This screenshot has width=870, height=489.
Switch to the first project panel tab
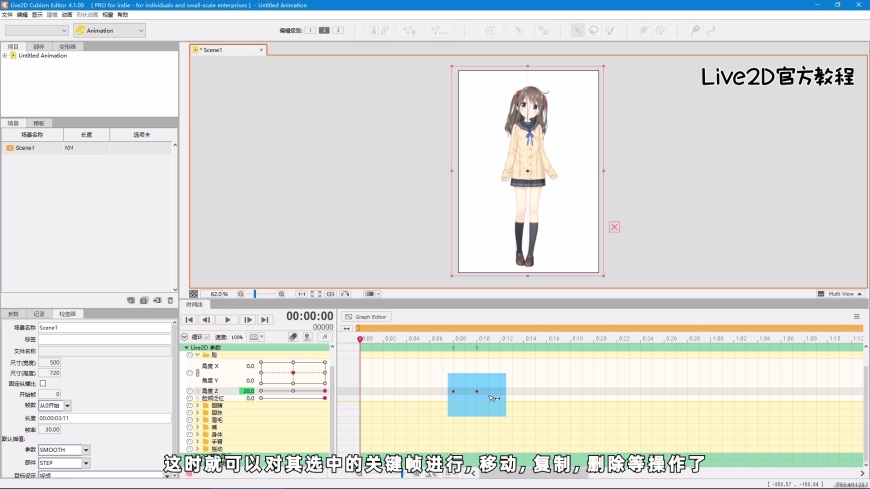click(13, 47)
